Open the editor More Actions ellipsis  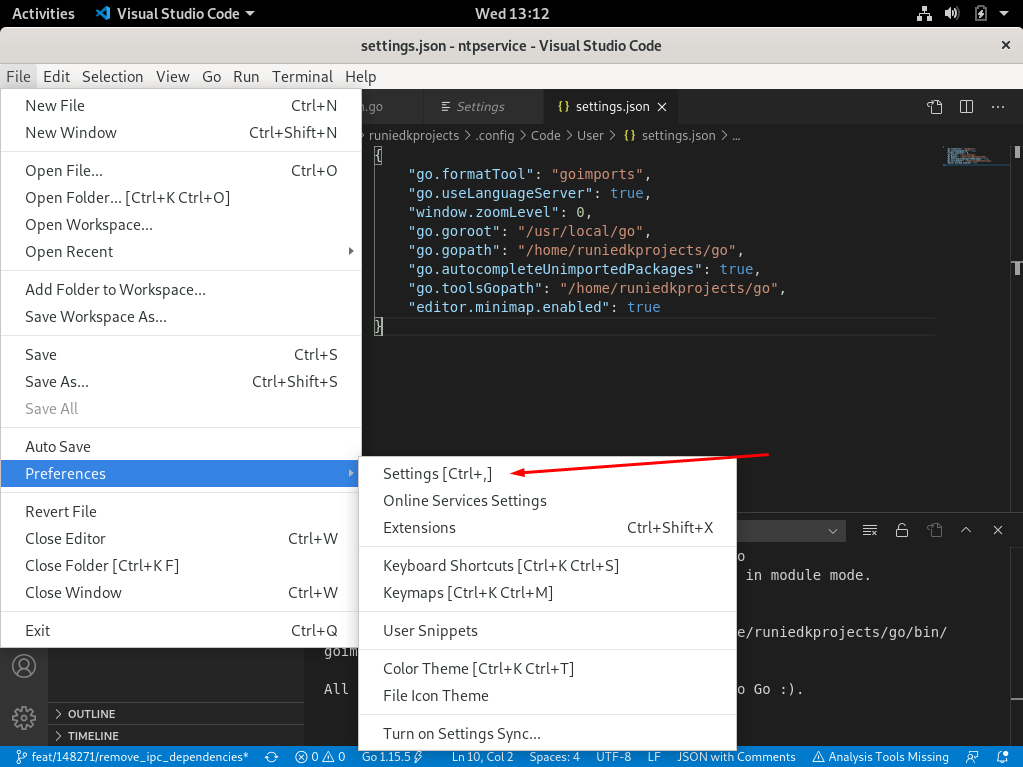[997, 107]
